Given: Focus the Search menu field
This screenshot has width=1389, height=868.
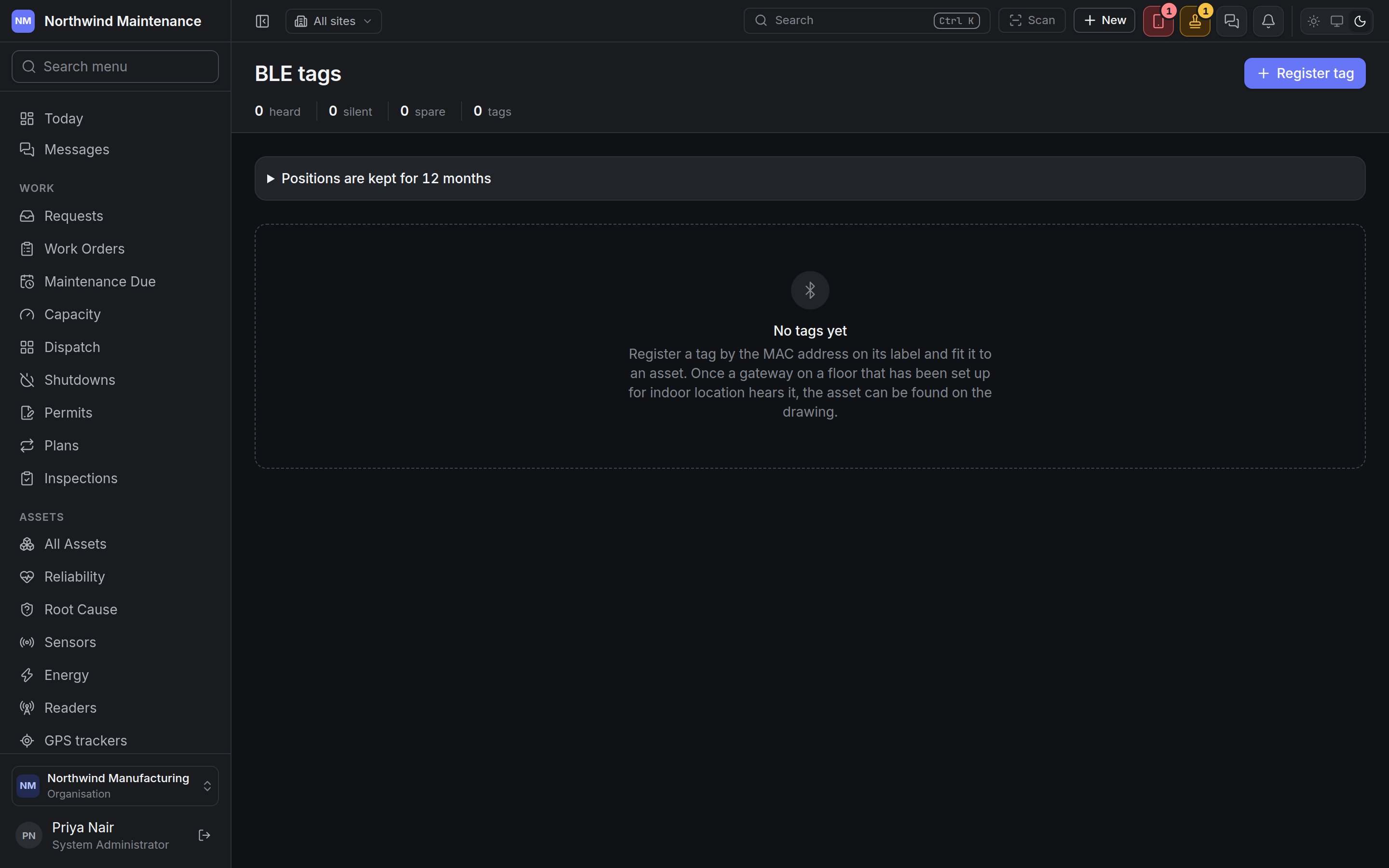Looking at the screenshot, I should click(115, 67).
